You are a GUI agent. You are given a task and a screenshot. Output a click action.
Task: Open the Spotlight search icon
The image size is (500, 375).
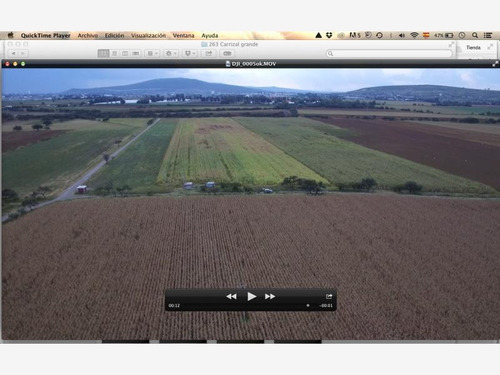(475, 35)
